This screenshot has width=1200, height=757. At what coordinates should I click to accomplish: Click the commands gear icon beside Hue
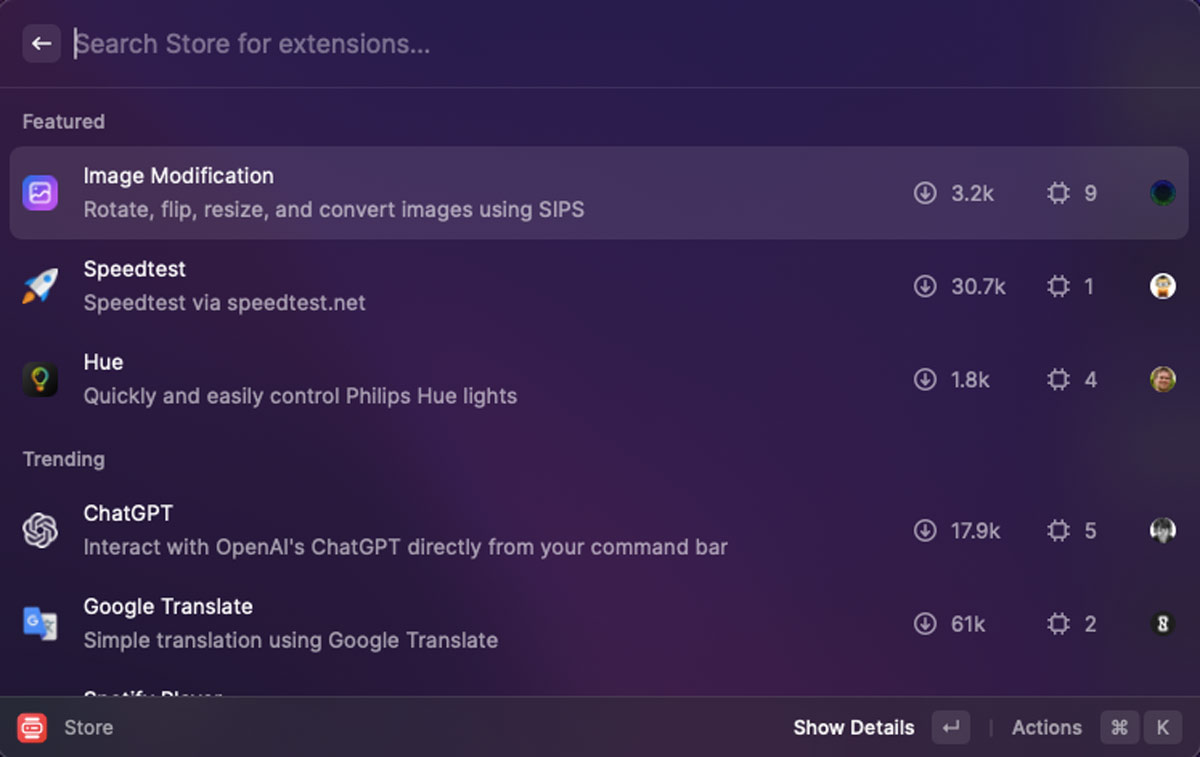point(1057,380)
